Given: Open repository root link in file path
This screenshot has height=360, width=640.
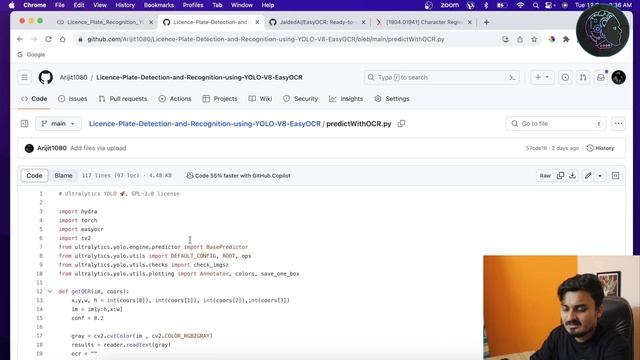Looking at the screenshot, I should 205,123.
